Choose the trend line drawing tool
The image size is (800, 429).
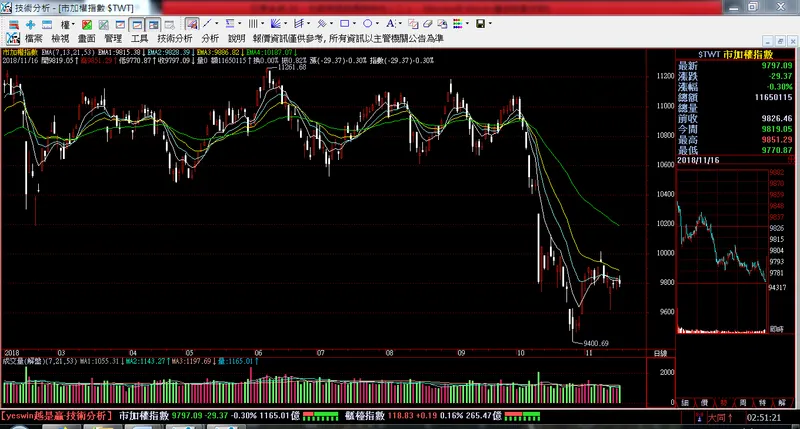(207, 23)
